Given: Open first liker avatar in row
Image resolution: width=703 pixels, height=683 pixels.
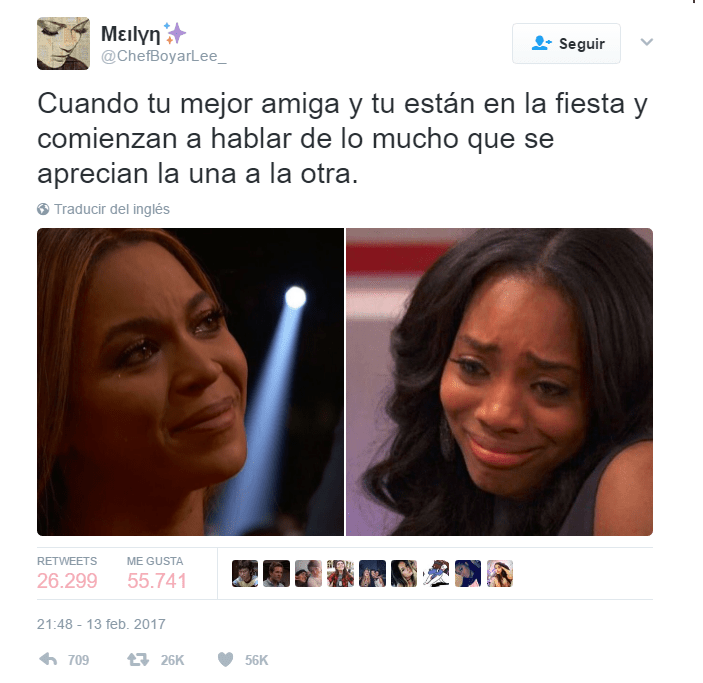Looking at the screenshot, I should 245,574.
